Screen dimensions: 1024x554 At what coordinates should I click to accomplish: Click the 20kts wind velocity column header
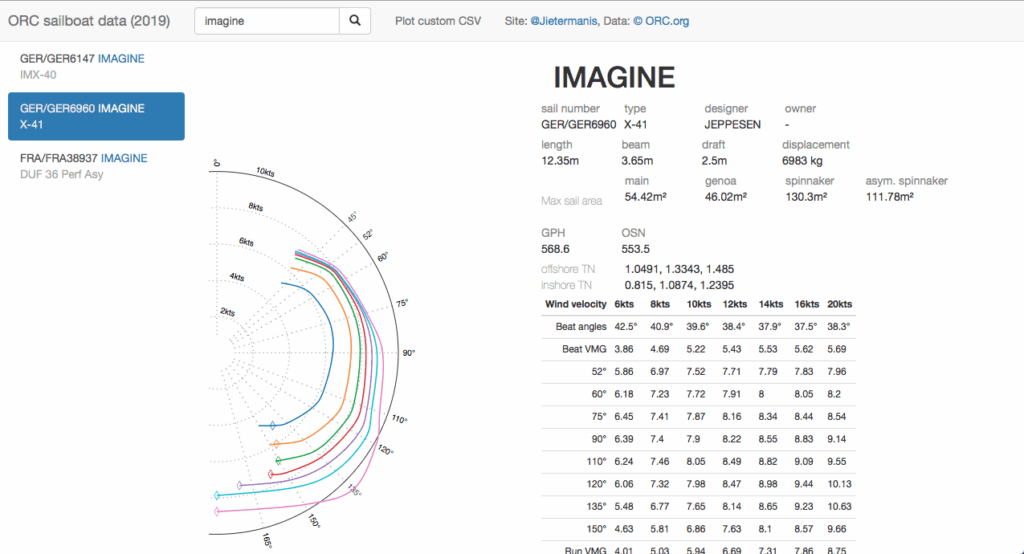(x=840, y=304)
